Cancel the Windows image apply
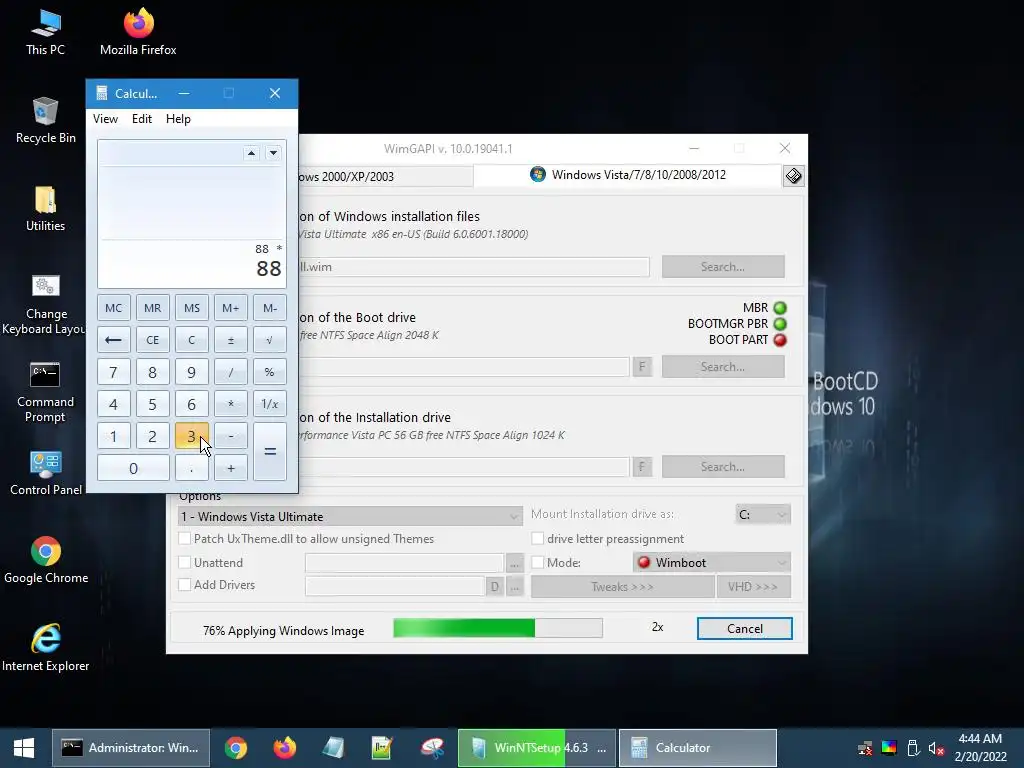 click(744, 628)
